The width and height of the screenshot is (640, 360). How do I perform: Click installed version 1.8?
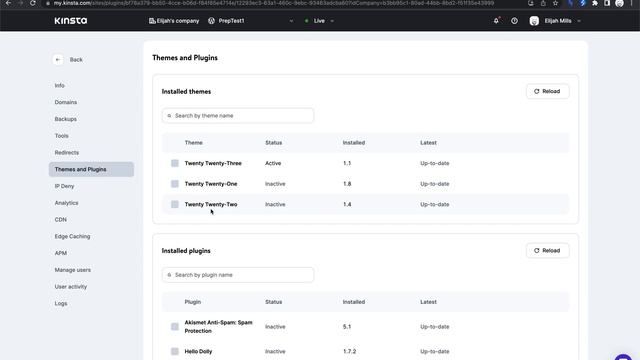coord(347,184)
